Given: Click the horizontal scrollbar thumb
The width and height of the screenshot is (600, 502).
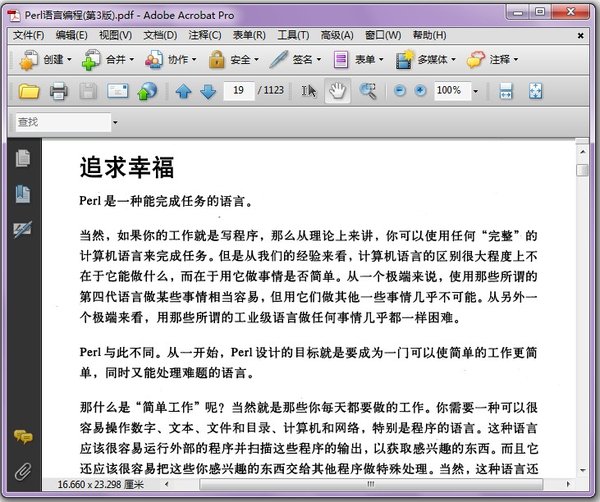Looking at the screenshot, I should tap(370, 484).
